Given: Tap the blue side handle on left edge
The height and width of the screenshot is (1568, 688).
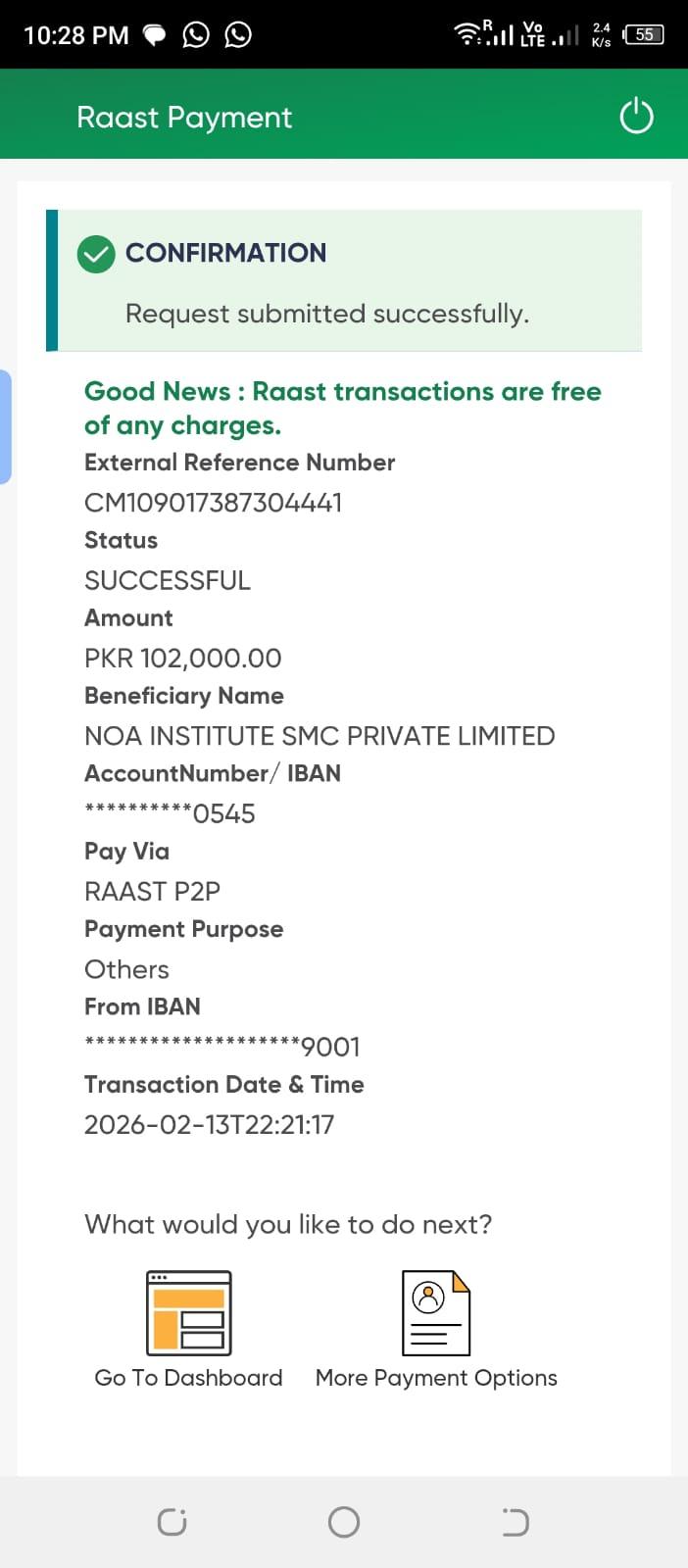Looking at the screenshot, I should click(5, 426).
